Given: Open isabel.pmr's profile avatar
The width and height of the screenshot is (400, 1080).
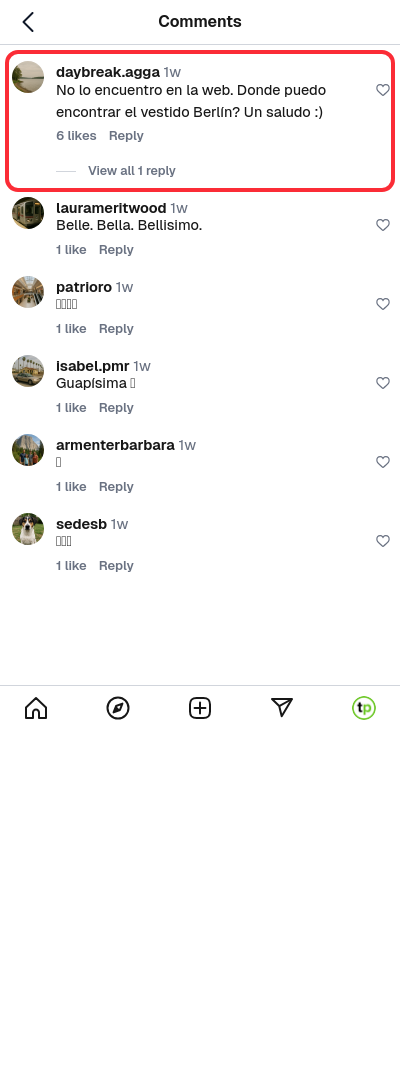Looking at the screenshot, I should click(28, 371).
